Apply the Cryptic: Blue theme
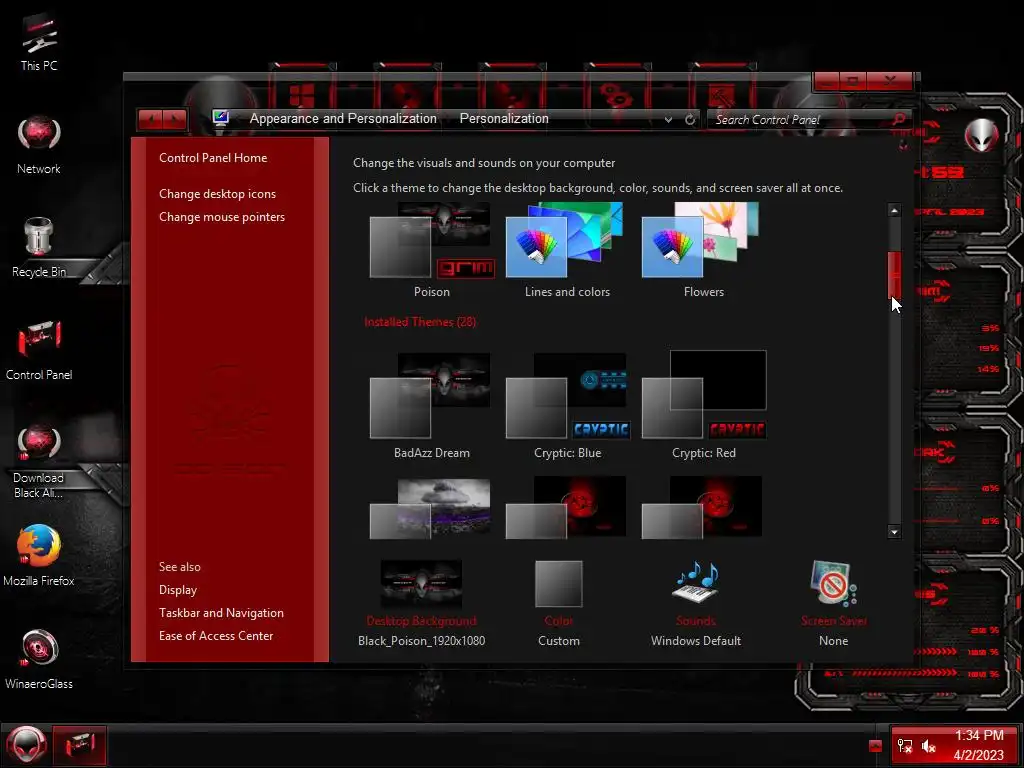This screenshot has width=1024, height=768. pyautogui.click(x=567, y=406)
